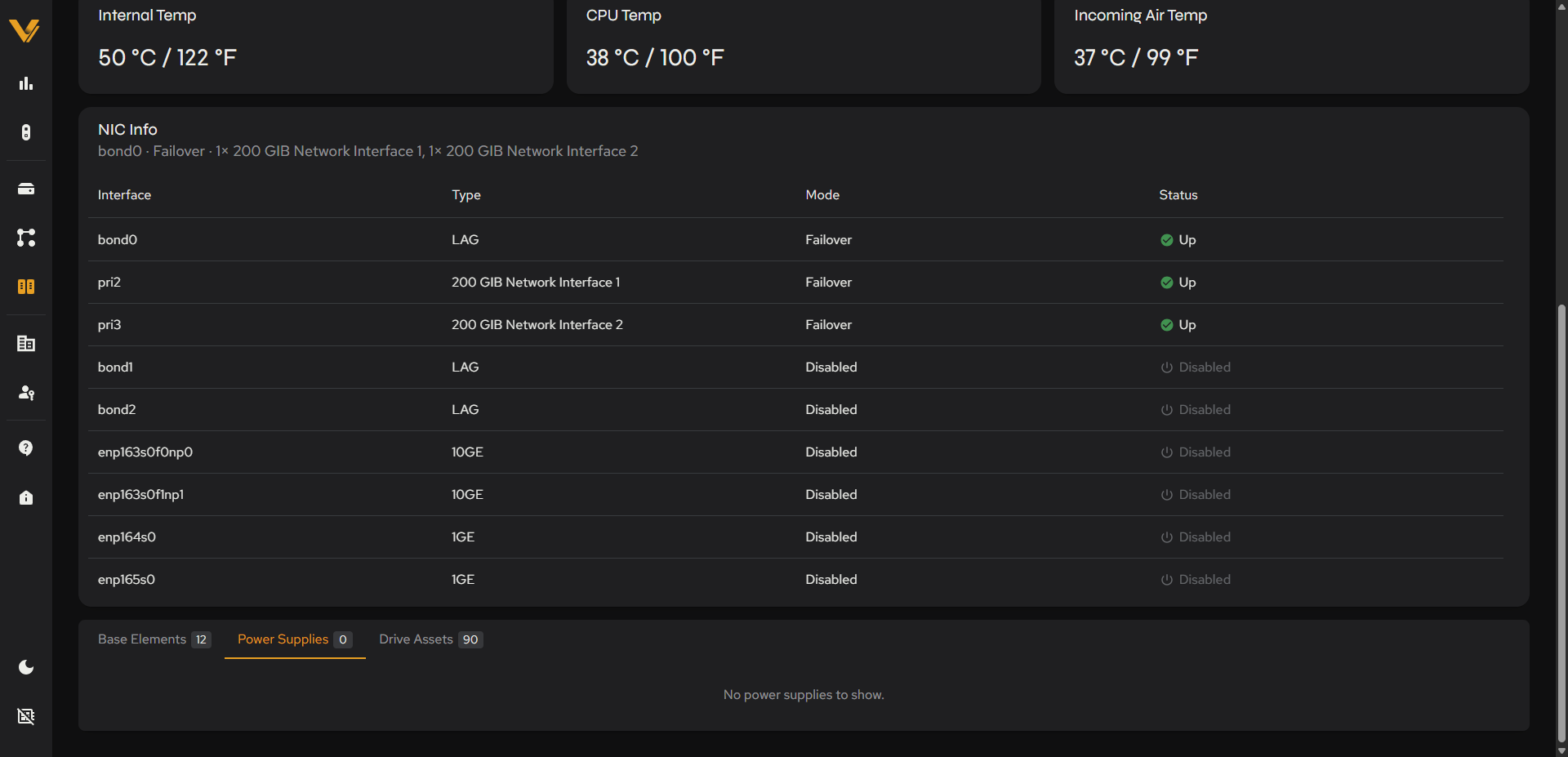Click the Internal Temp value 50 °C / 122 °F
The height and width of the screenshot is (757, 1568).
167,57
